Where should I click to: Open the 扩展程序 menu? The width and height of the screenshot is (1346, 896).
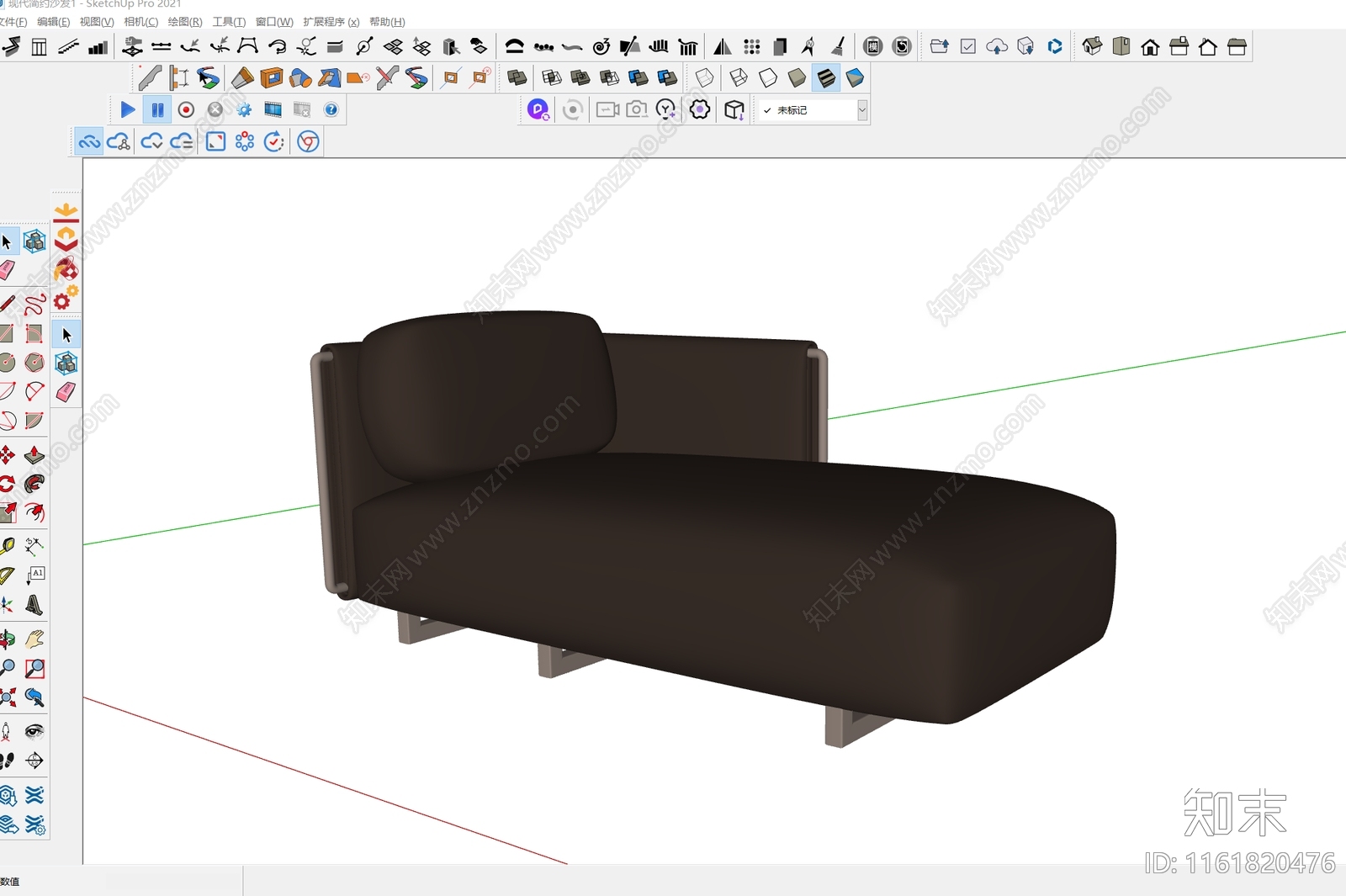point(331,22)
